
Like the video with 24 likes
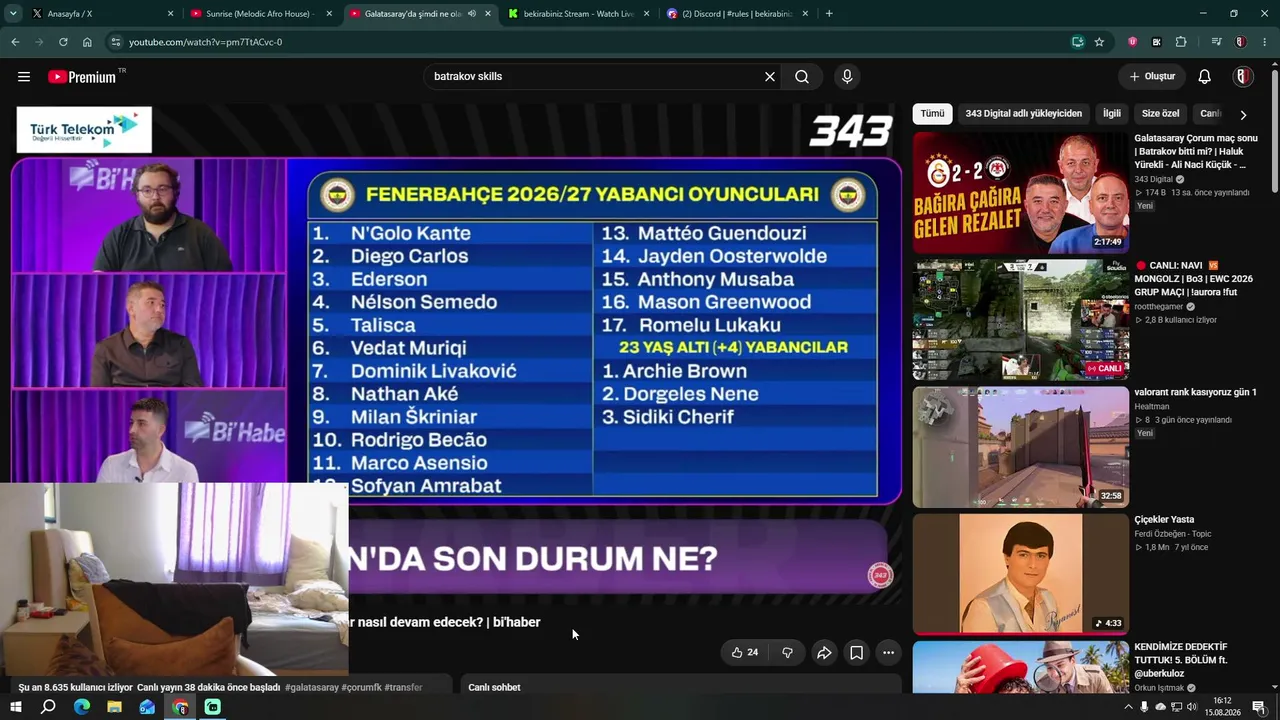744,653
